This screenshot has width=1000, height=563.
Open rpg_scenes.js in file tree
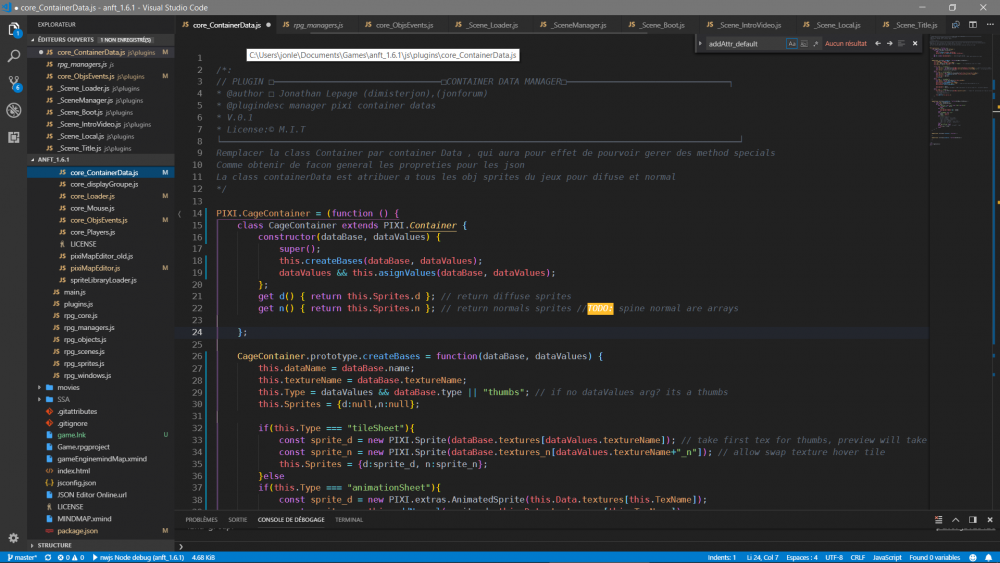point(84,351)
